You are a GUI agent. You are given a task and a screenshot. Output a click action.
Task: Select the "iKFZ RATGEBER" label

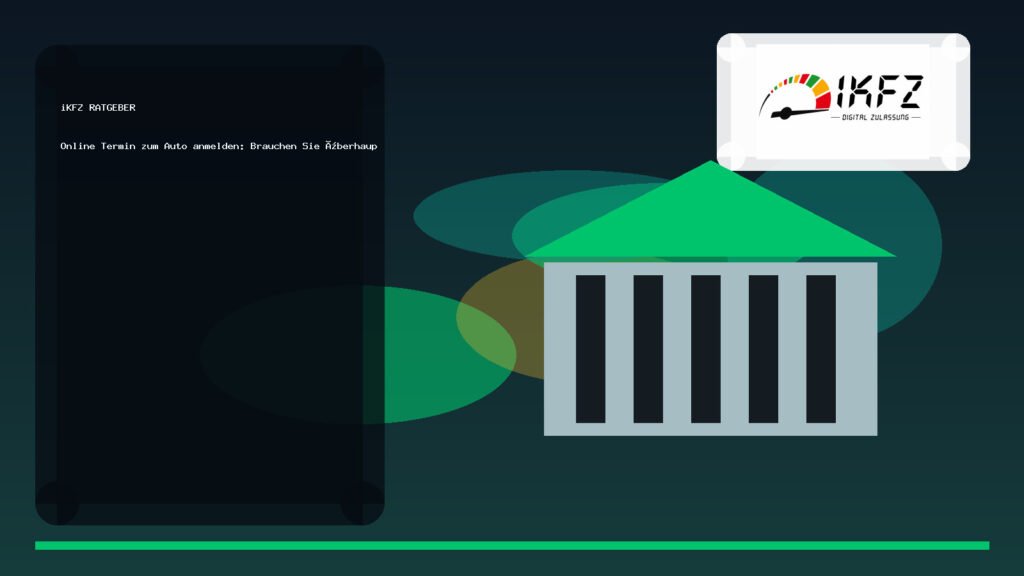(x=98, y=108)
